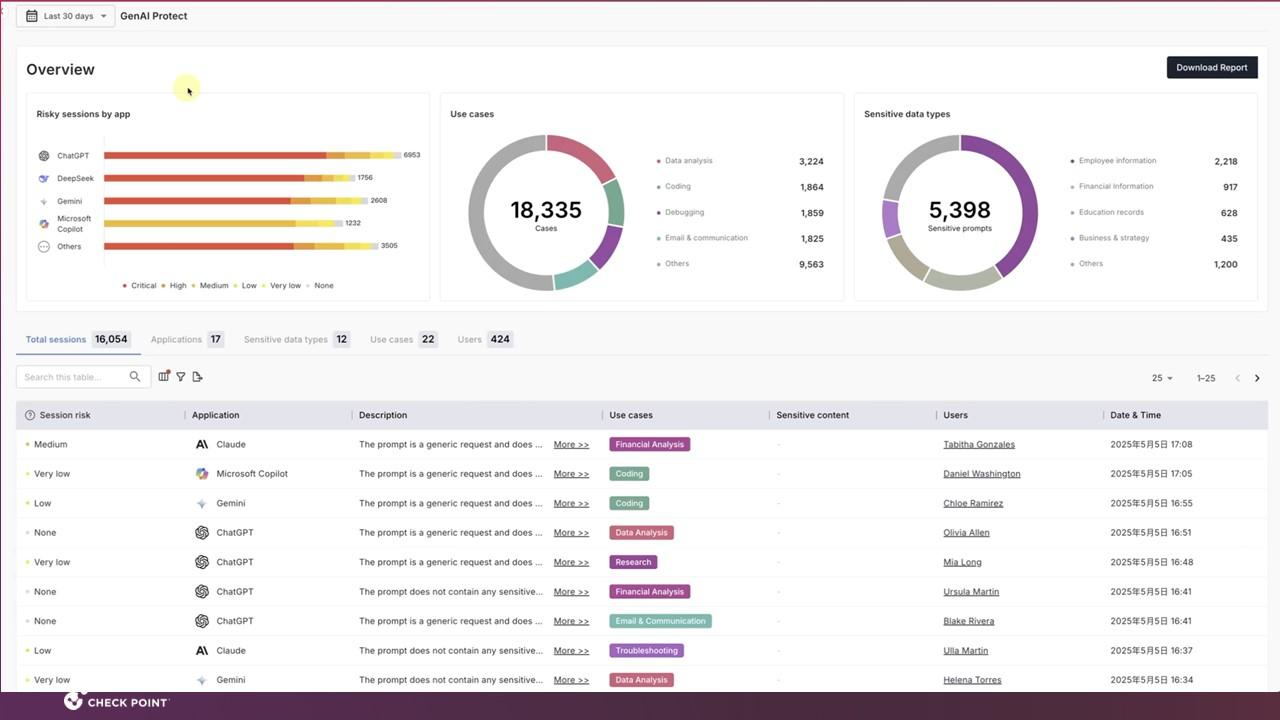The width and height of the screenshot is (1280, 720).
Task: Click ChatGPT icon in Olivia Allen row
Action: point(202,533)
